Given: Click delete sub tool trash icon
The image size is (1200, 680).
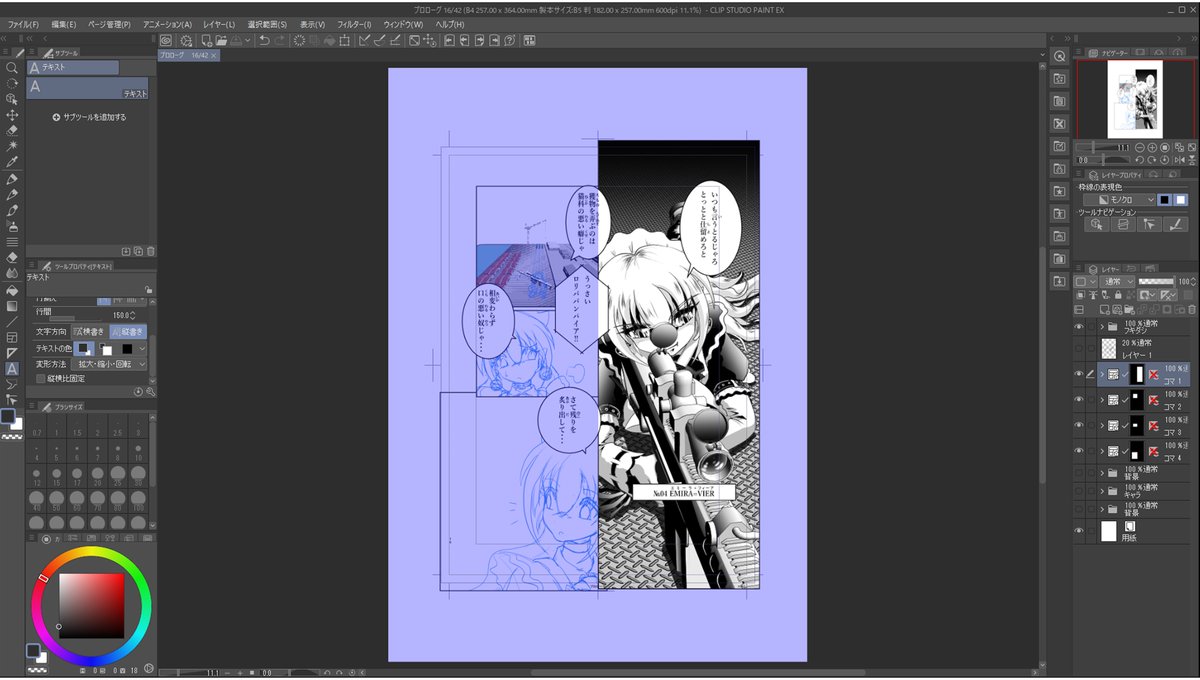Looking at the screenshot, I should [150, 251].
